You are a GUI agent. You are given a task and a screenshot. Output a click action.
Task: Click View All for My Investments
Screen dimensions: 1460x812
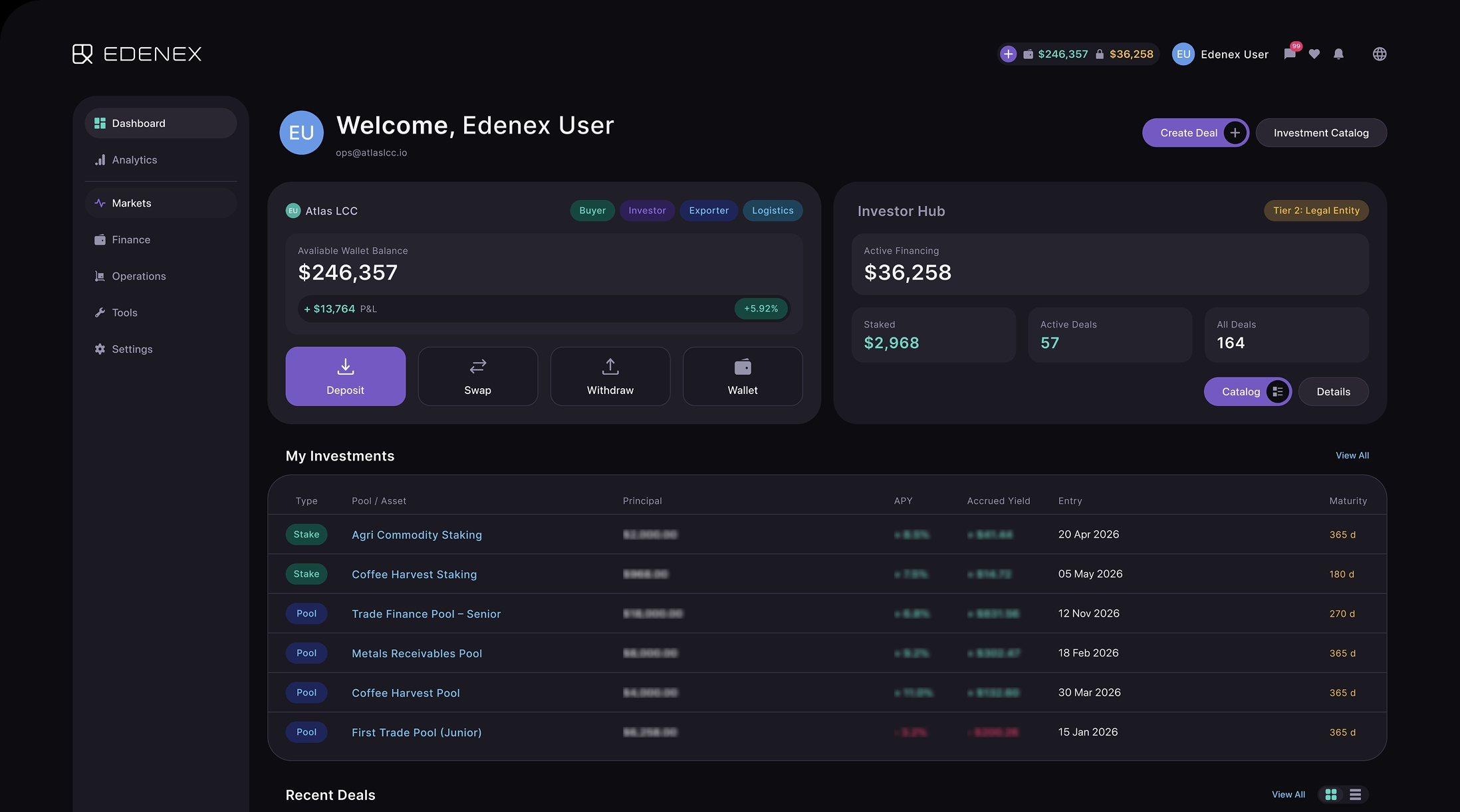[1352, 455]
